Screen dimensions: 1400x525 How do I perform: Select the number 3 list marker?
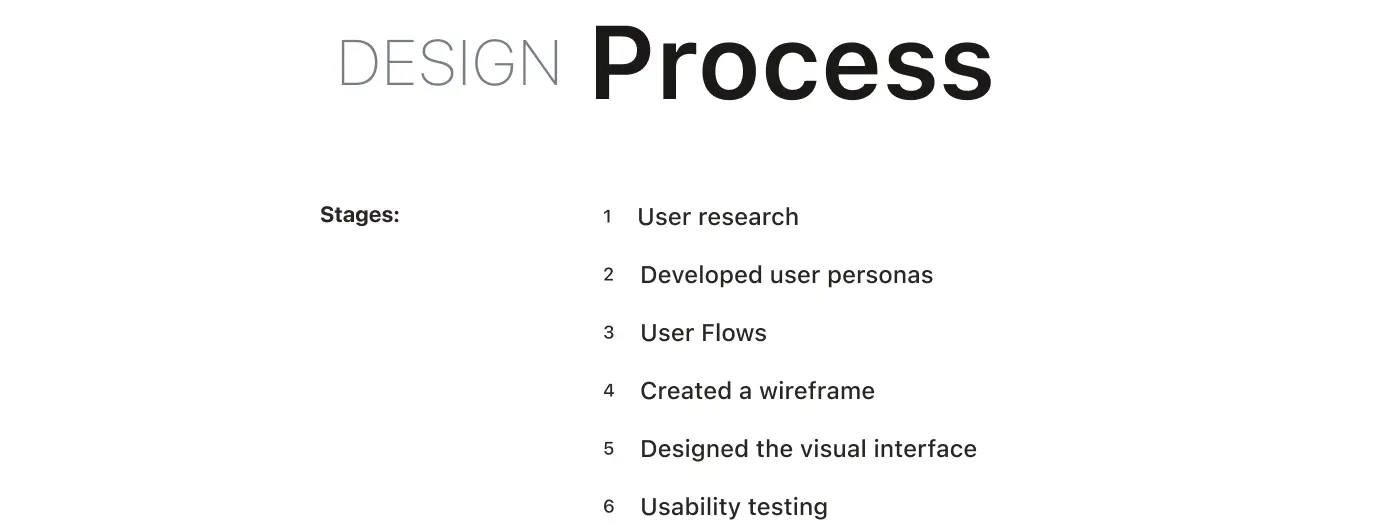point(608,332)
